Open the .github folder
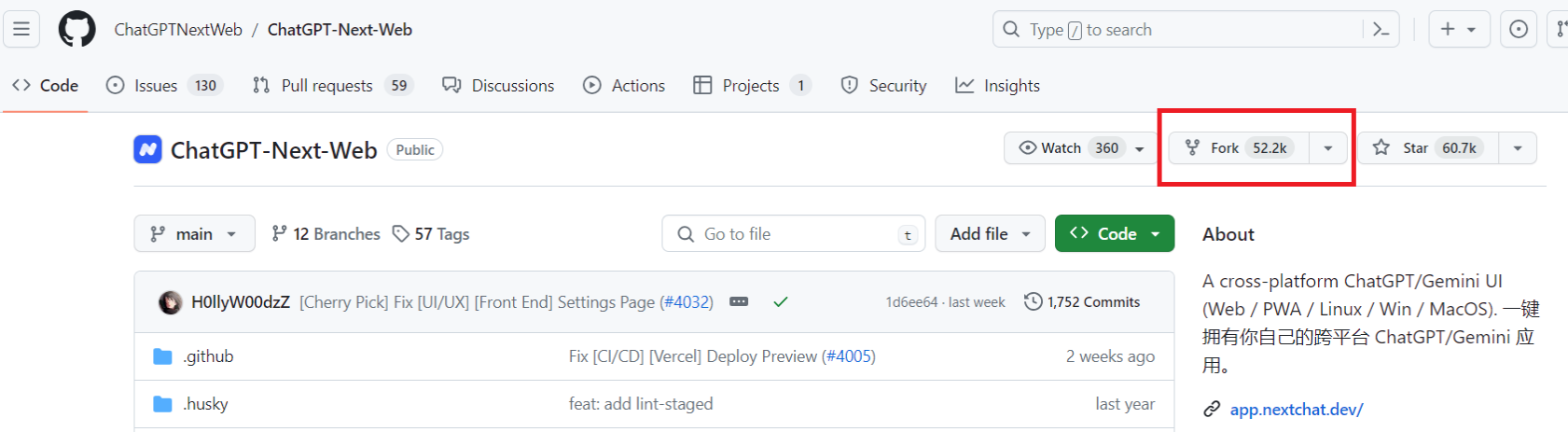Screen dimensions: 1568x432 [x=208, y=356]
